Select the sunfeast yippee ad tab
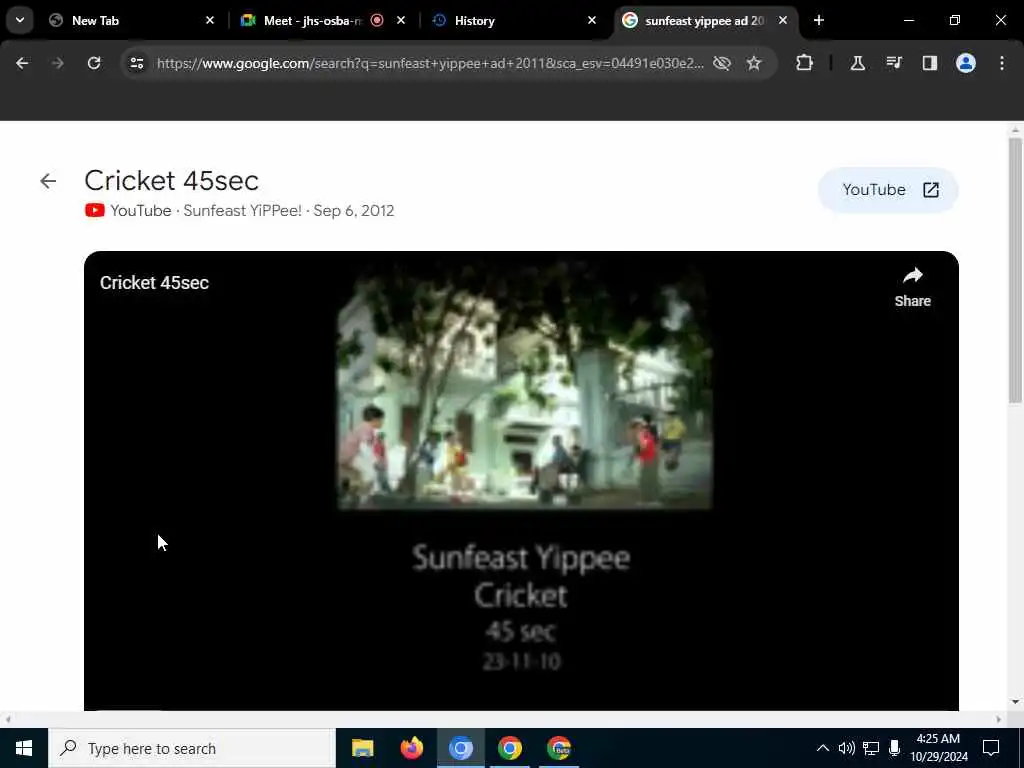This screenshot has width=1024, height=768. click(x=705, y=20)
